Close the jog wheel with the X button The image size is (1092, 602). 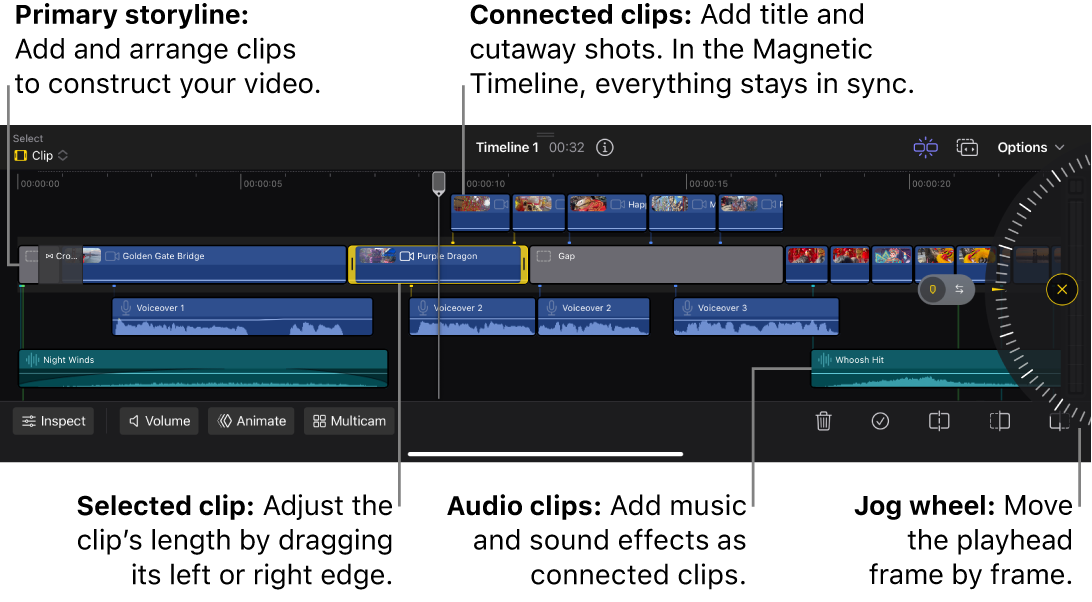1062,289
